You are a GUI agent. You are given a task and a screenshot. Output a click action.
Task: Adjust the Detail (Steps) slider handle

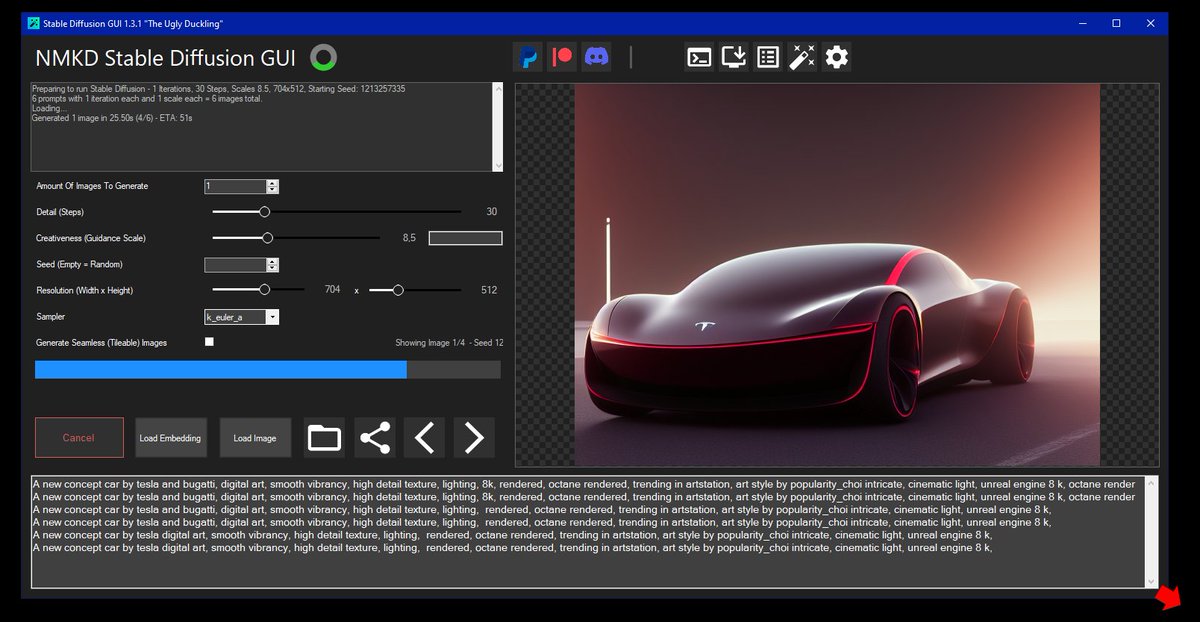click(264, 212)
